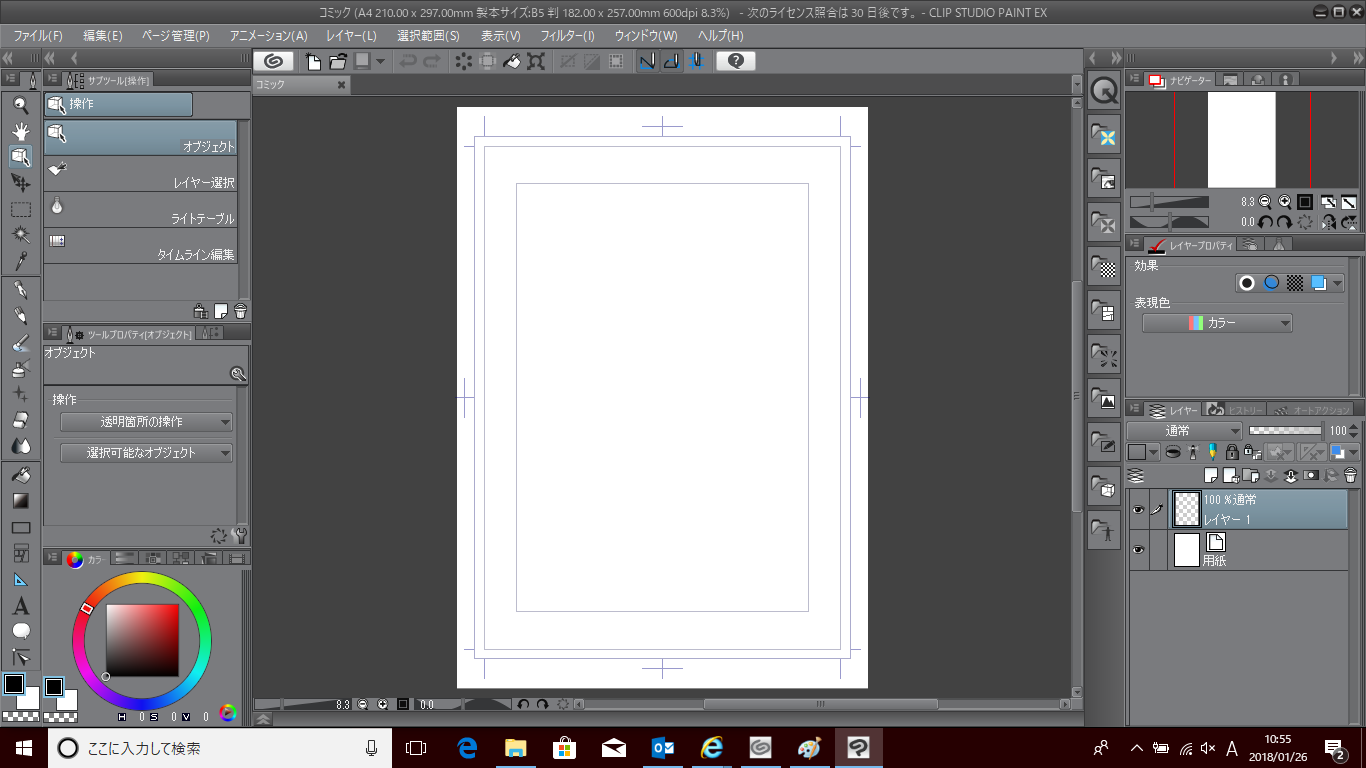Select the Fill bucket tool

tap(21, 476)
